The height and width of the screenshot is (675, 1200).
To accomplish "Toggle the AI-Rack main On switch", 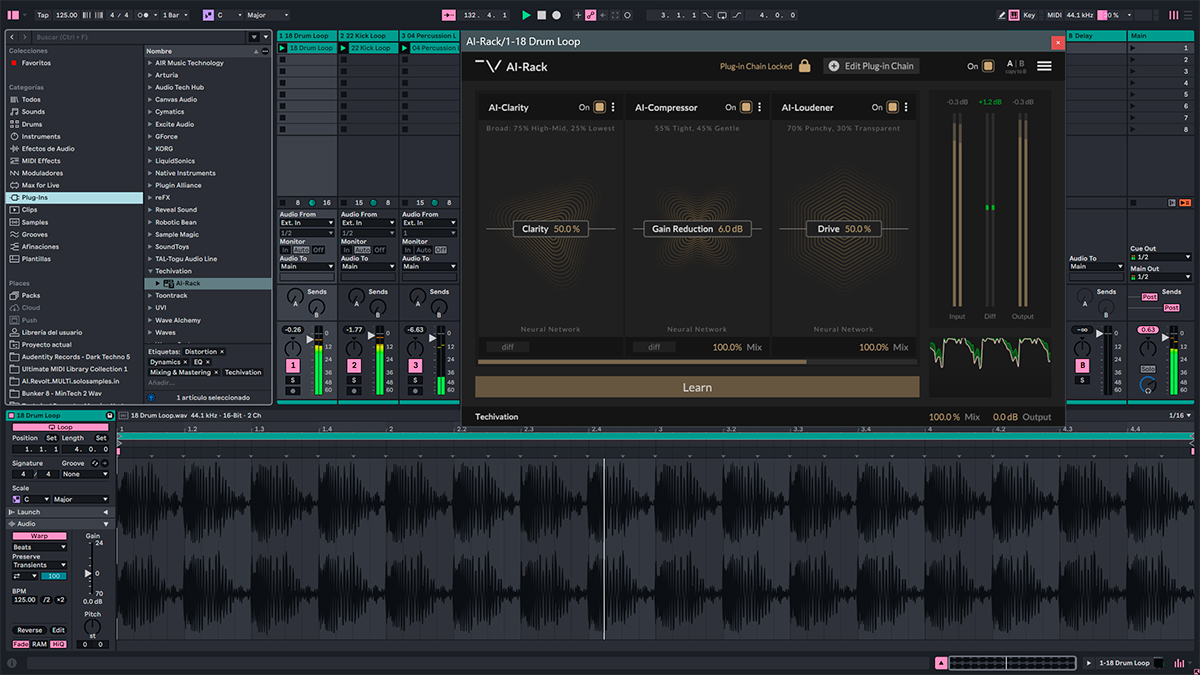I will [988, 66].
